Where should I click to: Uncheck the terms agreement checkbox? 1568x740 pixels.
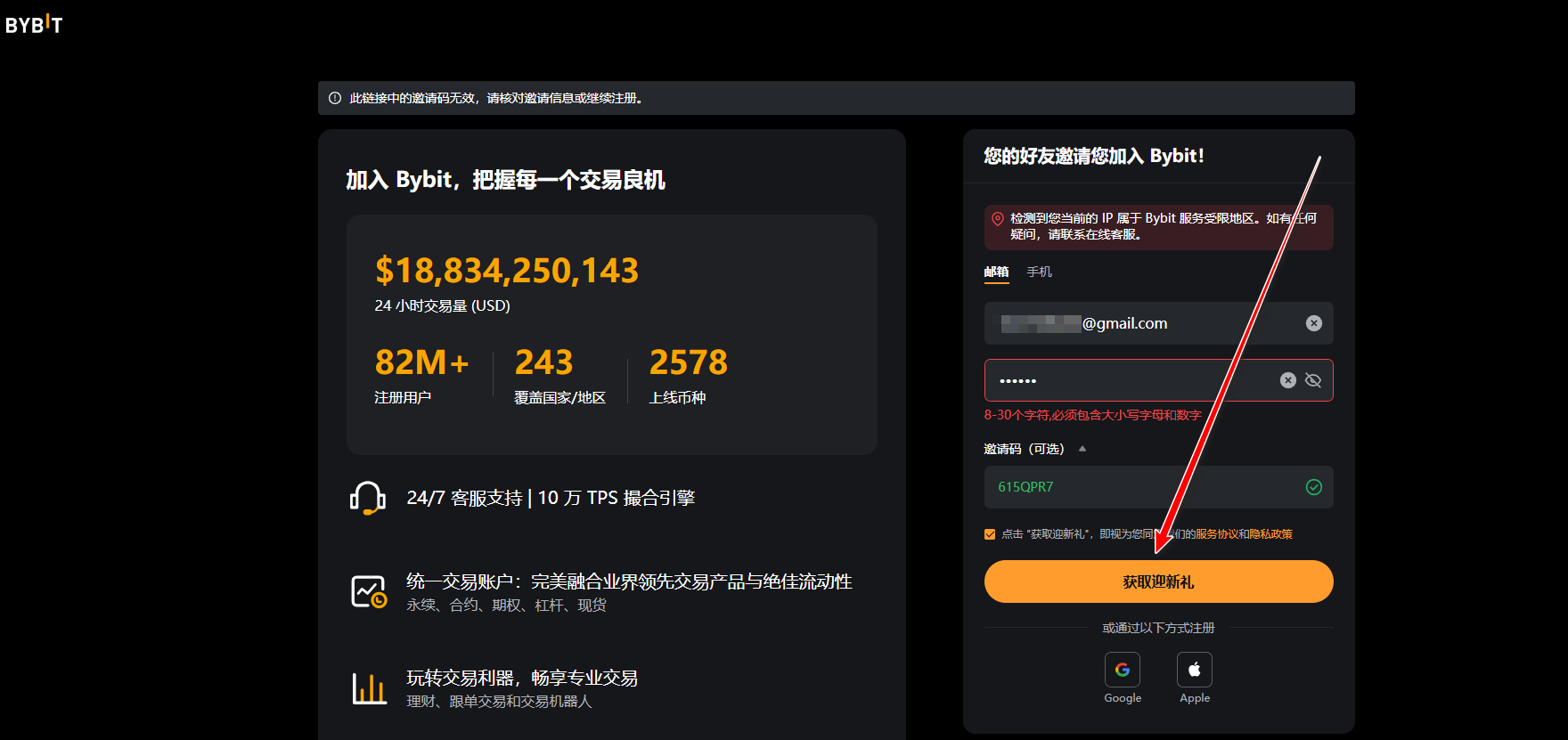pyautogui.click(x=990, y=534)
